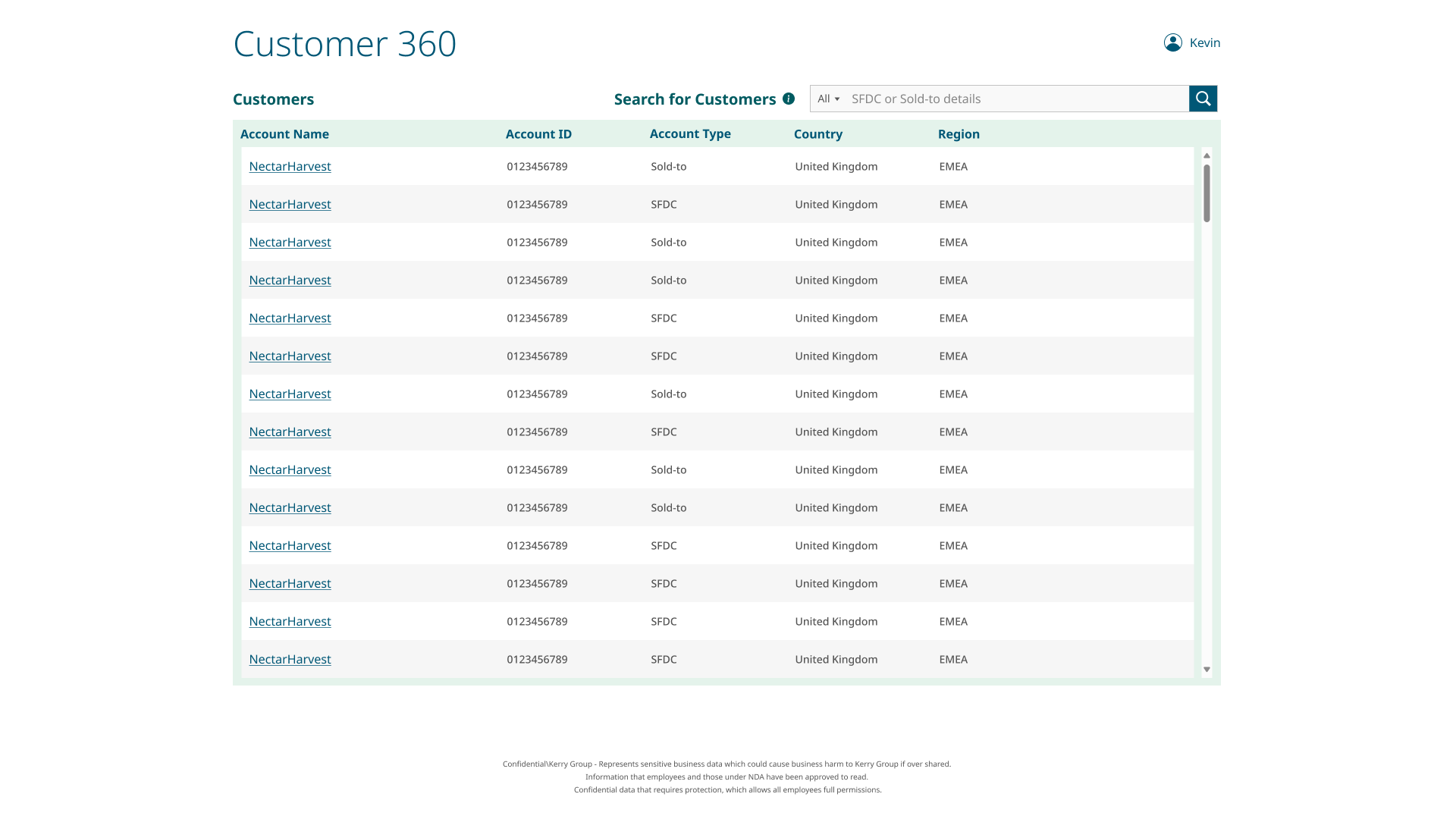Click the user profile avatar icon
The height and width of the screenshot is (819, 1456).
pyautogui.click(x=1172, y=42)
